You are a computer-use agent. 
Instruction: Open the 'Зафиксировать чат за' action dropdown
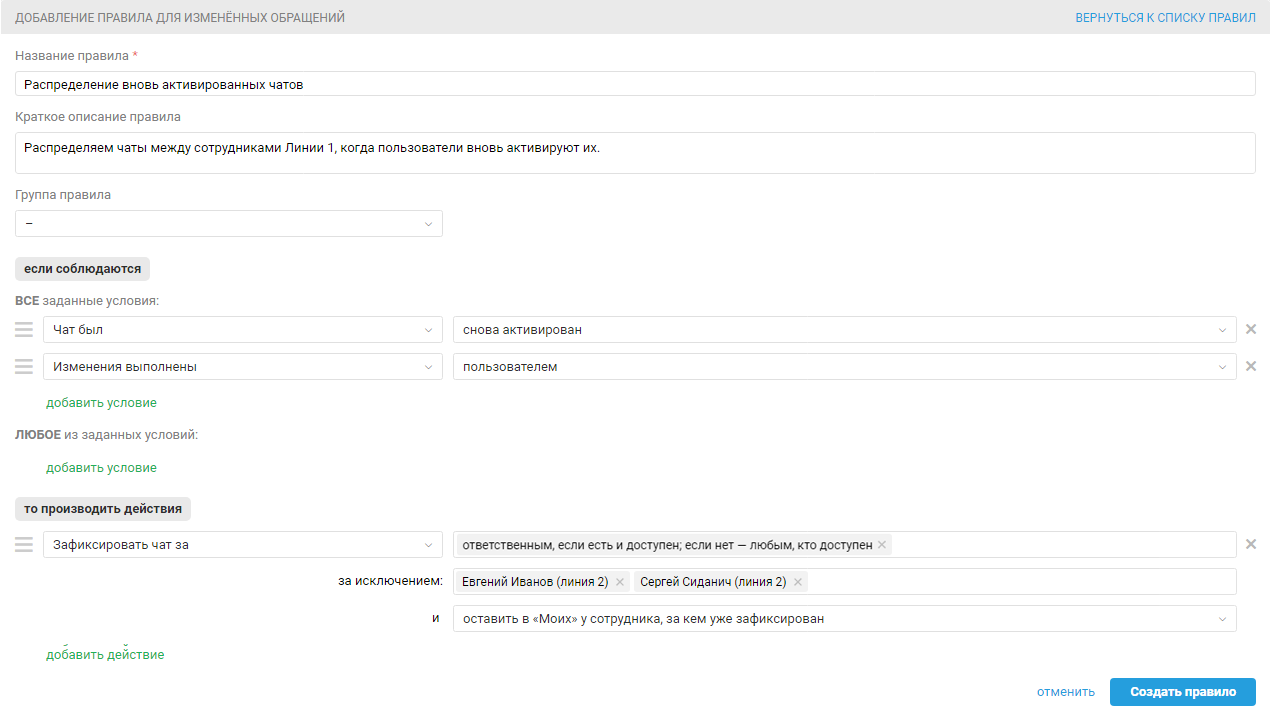[x=243, y=545]
